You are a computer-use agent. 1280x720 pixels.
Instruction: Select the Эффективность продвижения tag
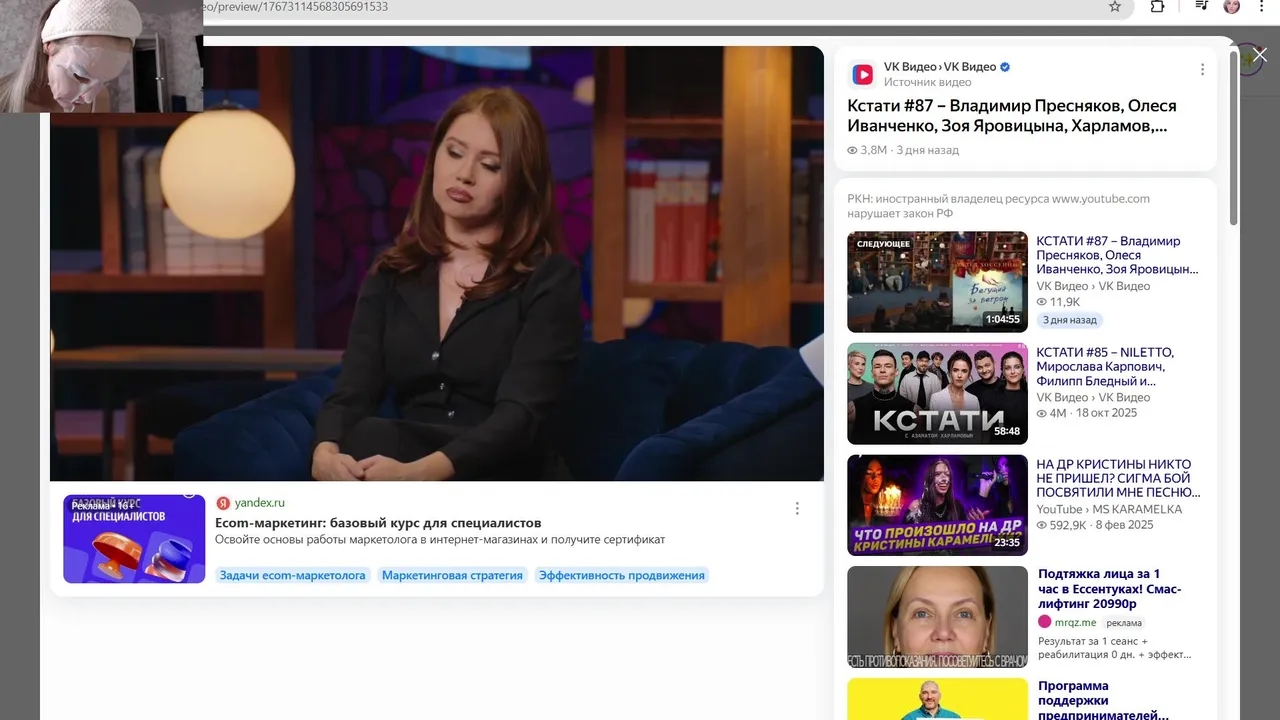coord(622,575)
